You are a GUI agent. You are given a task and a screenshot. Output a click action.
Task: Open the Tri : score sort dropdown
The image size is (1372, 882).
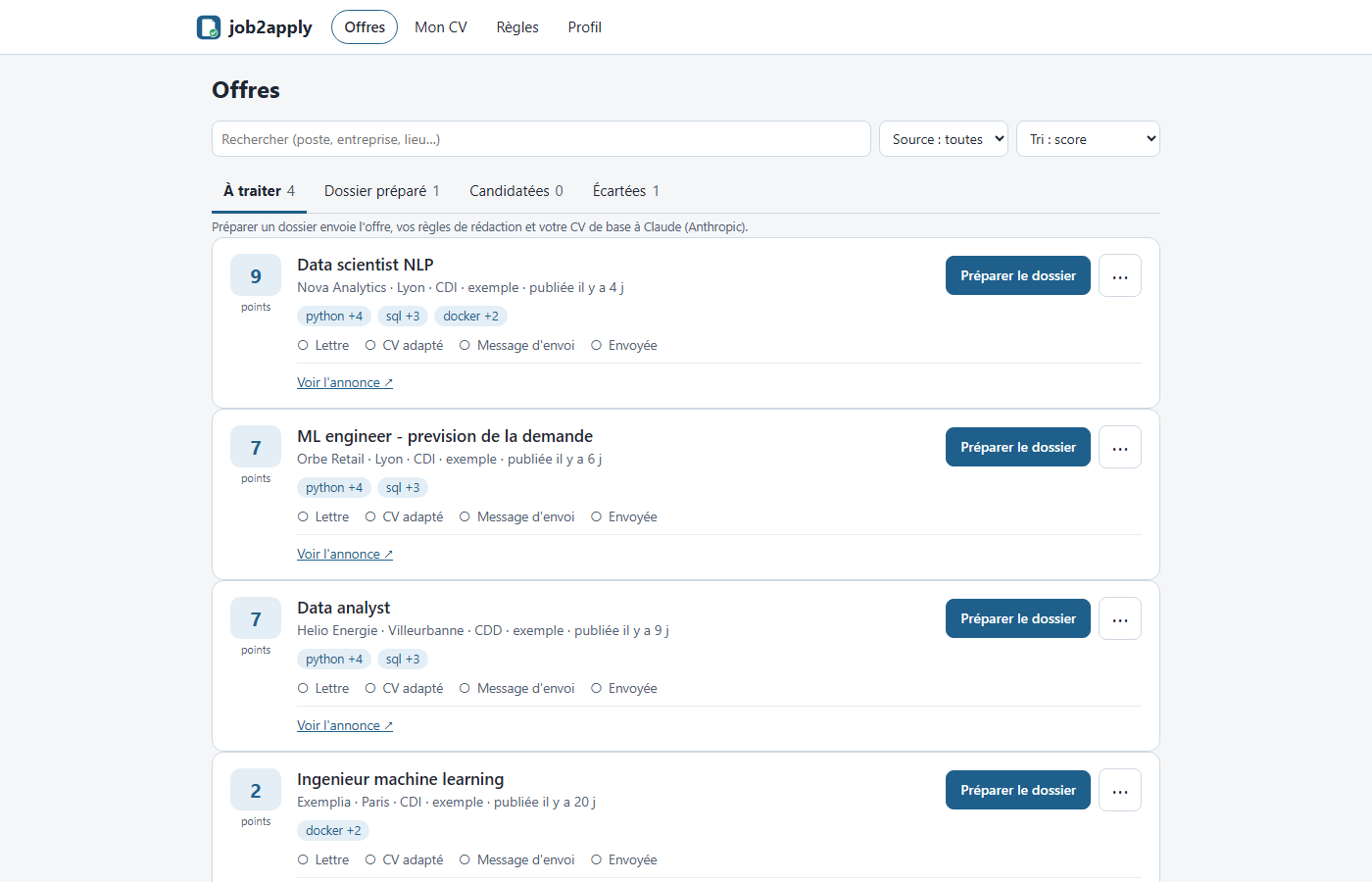click(1088, 139)
